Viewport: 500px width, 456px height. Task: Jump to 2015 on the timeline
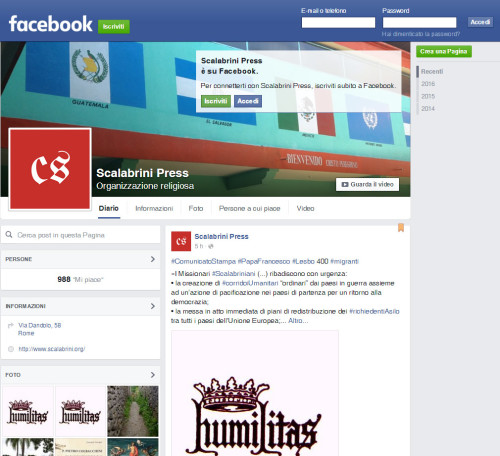click(x=428, y=96)
